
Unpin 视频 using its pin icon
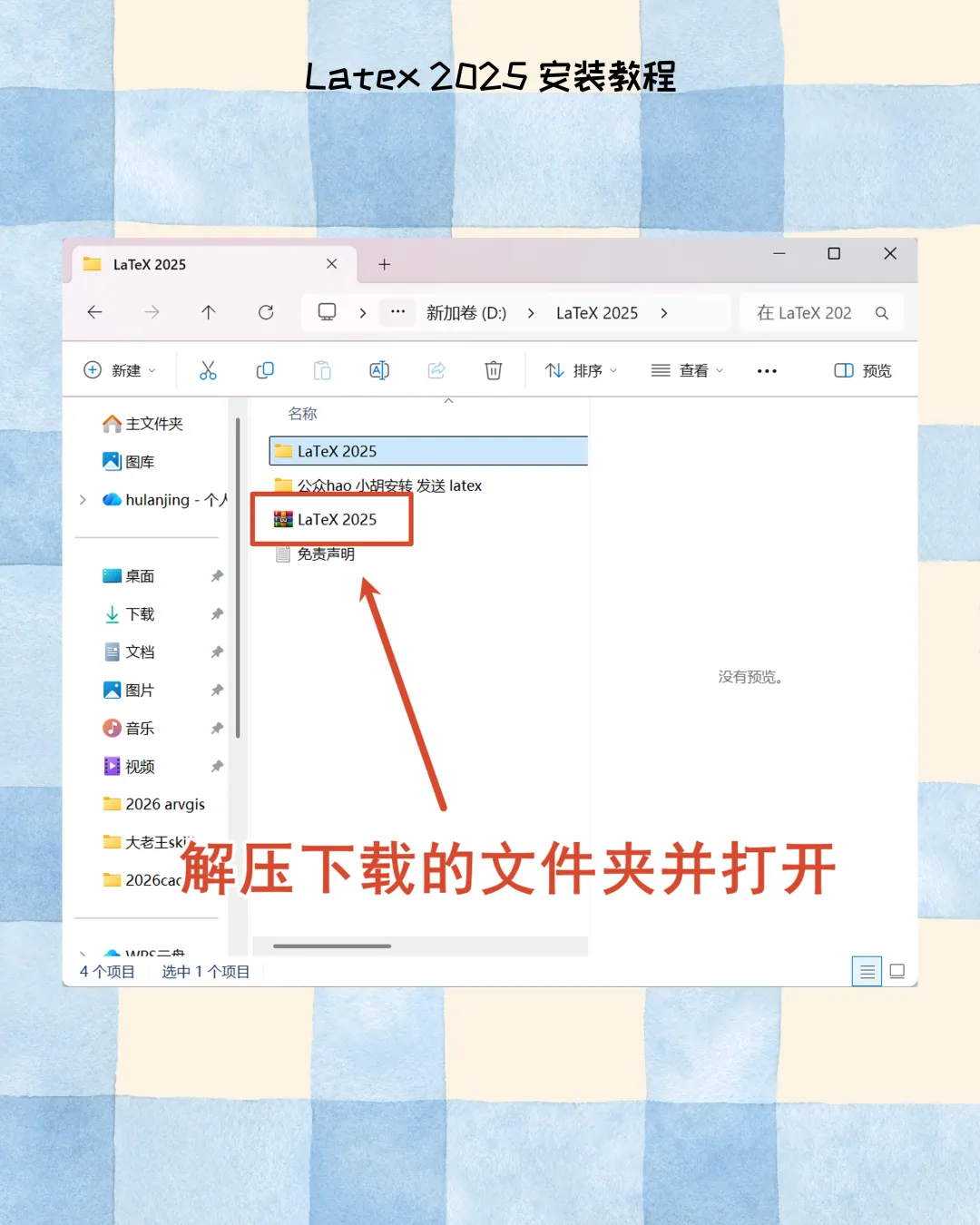click(x=217, y=767)
